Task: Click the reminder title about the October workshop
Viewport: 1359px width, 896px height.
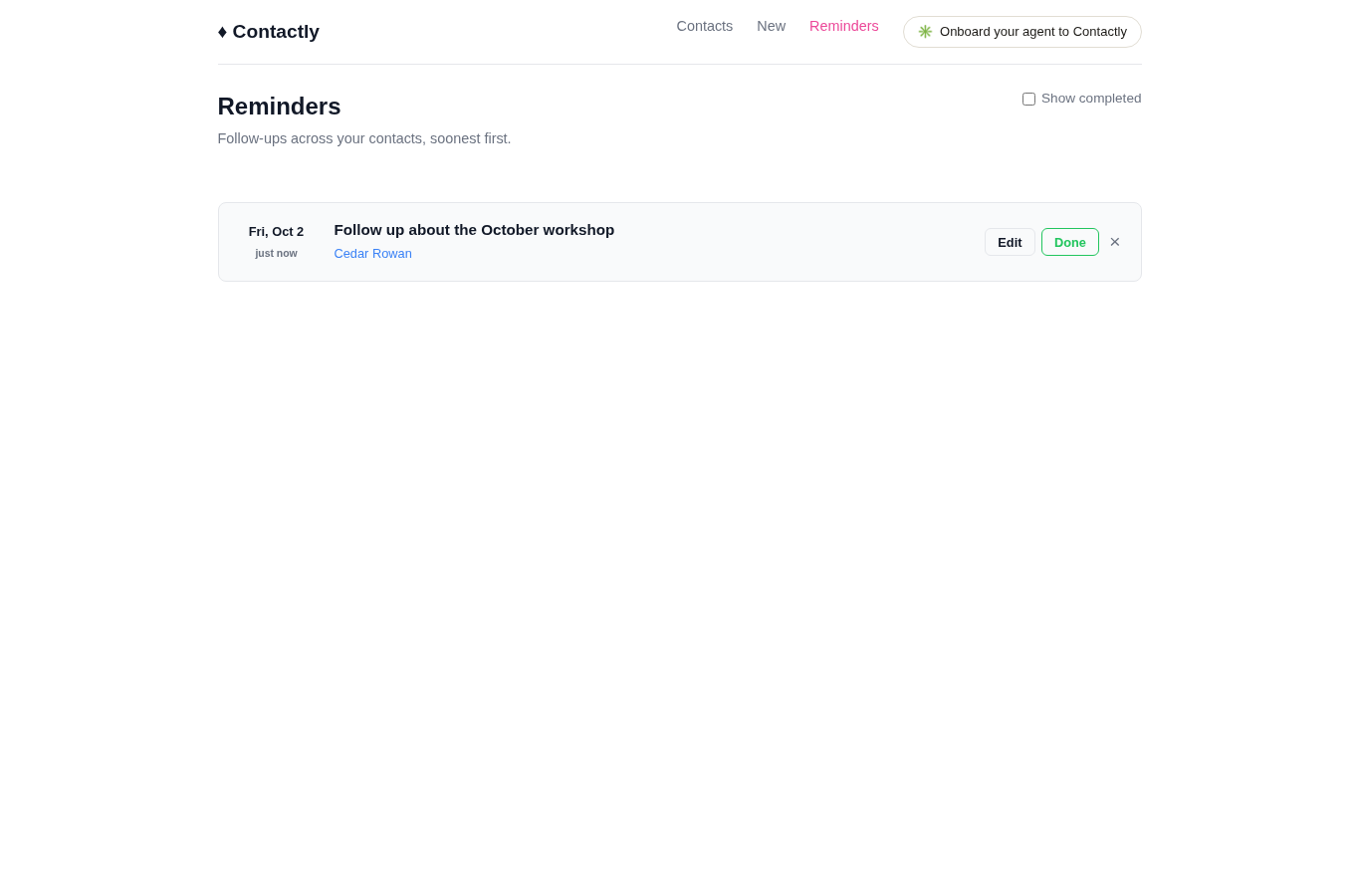Action: 474,230
